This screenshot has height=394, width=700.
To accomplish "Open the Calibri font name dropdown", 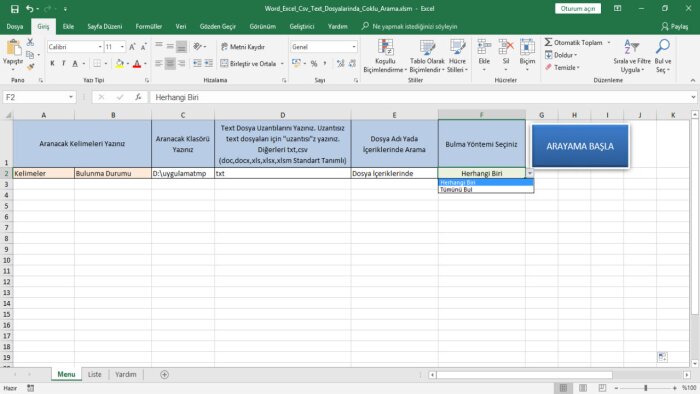I will click(100, 47).
